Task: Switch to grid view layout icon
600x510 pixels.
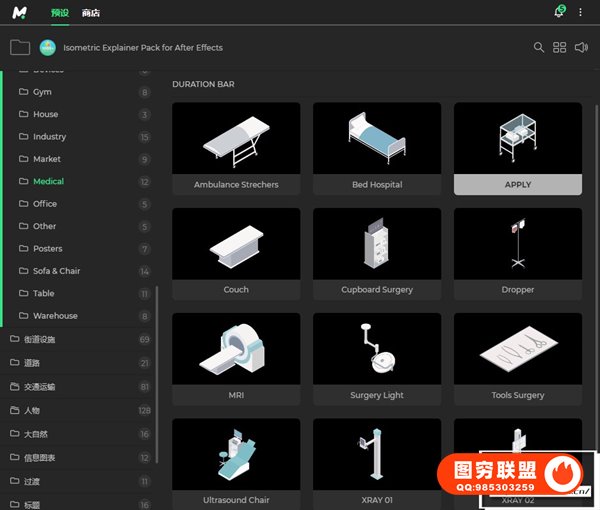Action: pos(560,47)
